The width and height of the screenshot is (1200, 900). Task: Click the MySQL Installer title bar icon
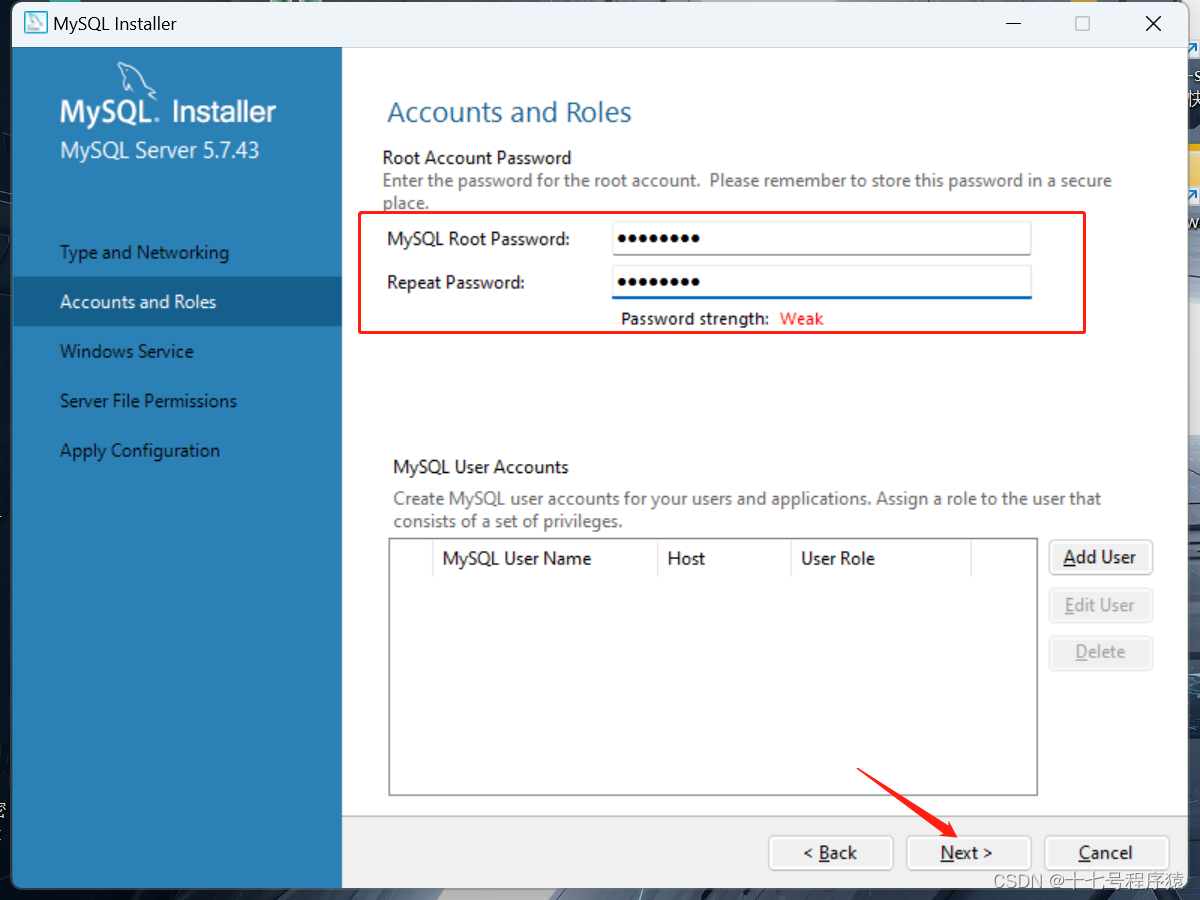tap(35, 23)
